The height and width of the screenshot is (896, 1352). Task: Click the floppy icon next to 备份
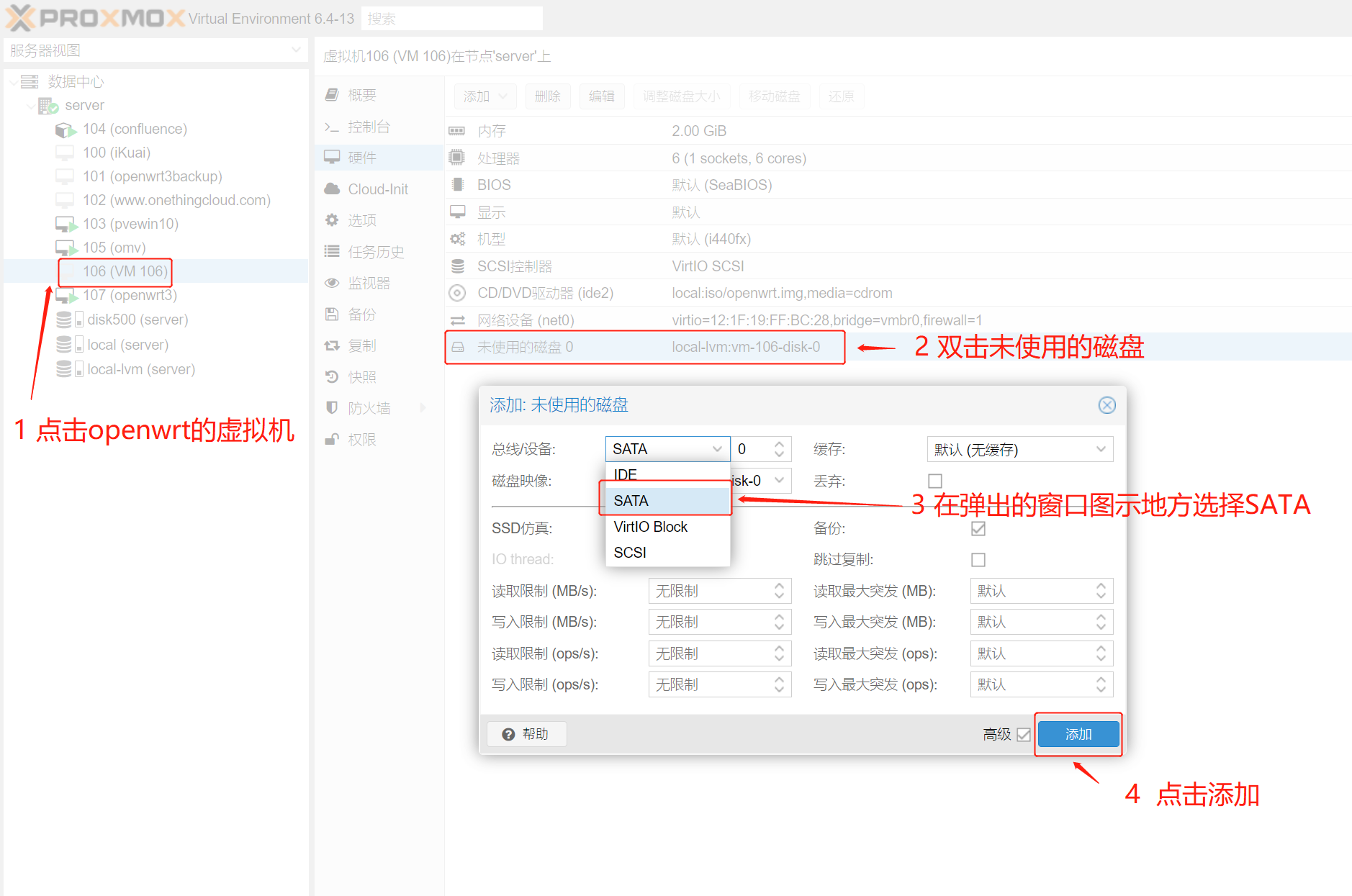[332, 314]
